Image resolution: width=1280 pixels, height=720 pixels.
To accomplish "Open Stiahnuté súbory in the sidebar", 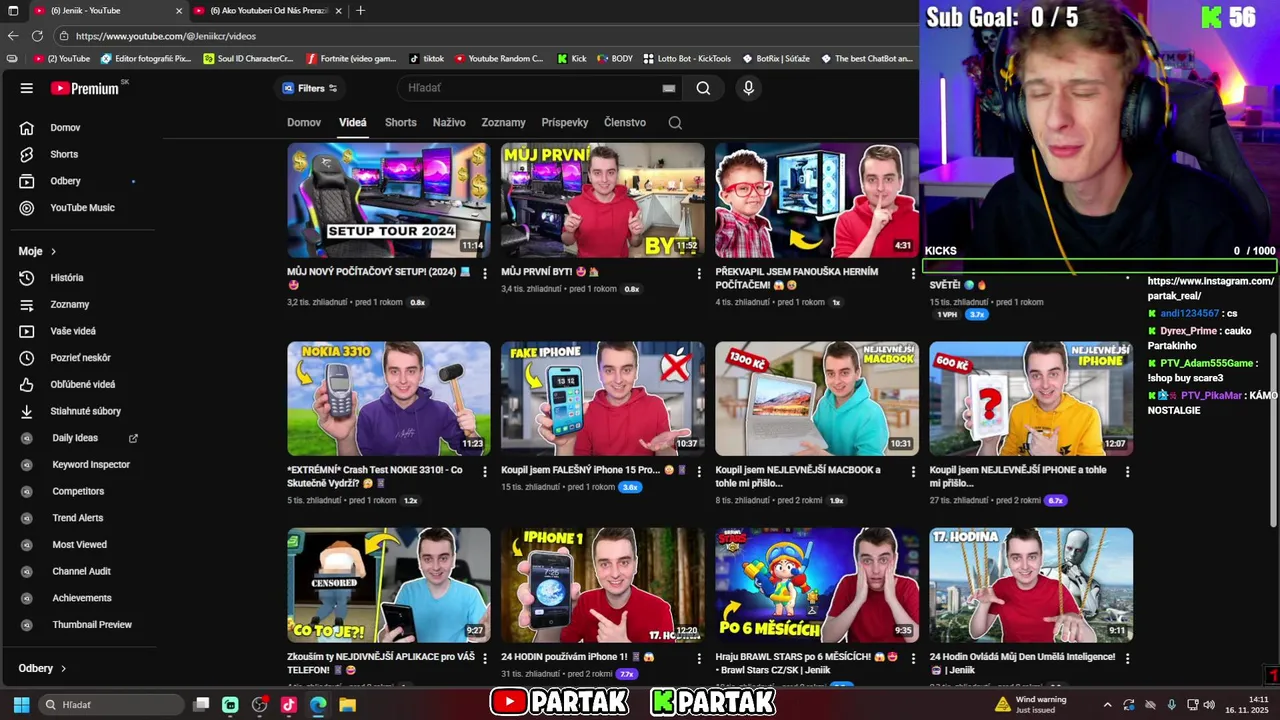I will coord(85,411).
